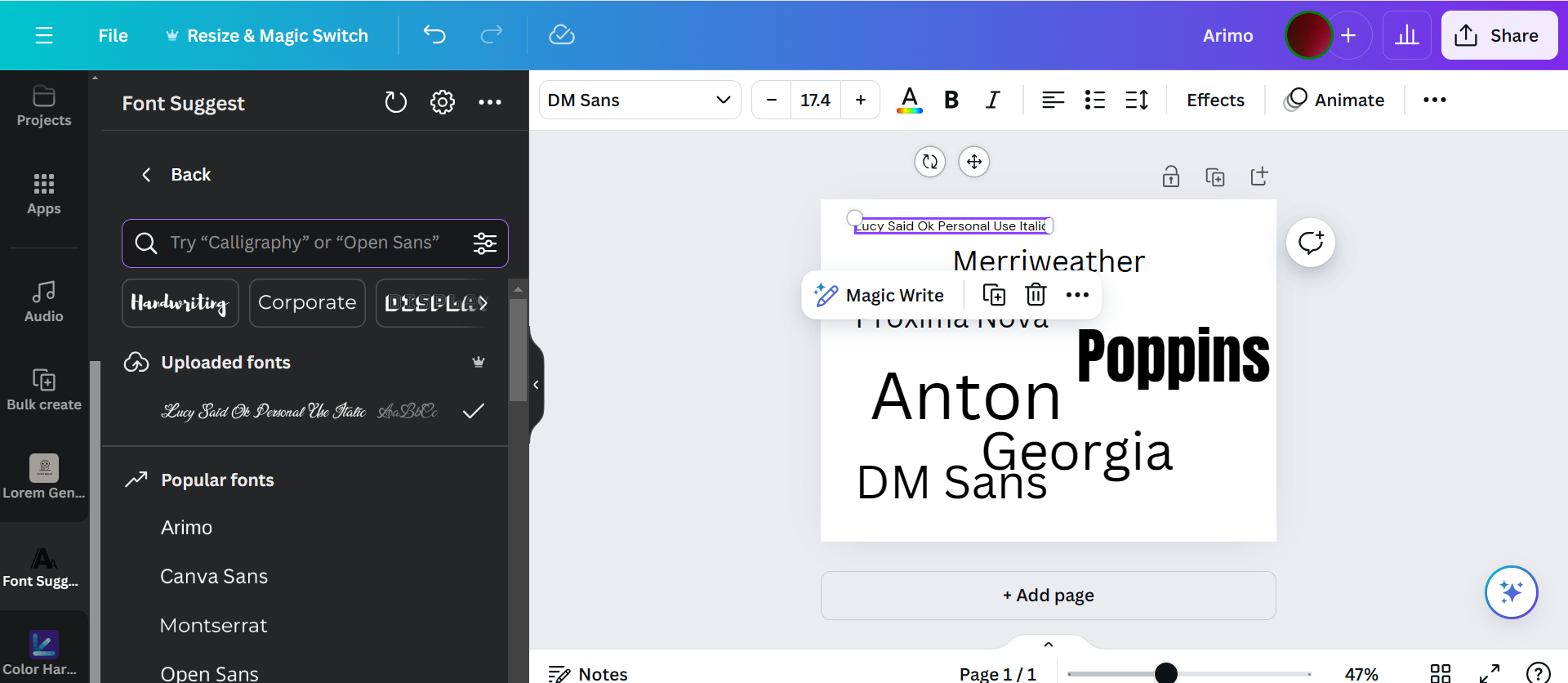This screenshot has height=683, width=1568.
Task: Open the DM Sans font dropdown
Action: coord(640,100)
